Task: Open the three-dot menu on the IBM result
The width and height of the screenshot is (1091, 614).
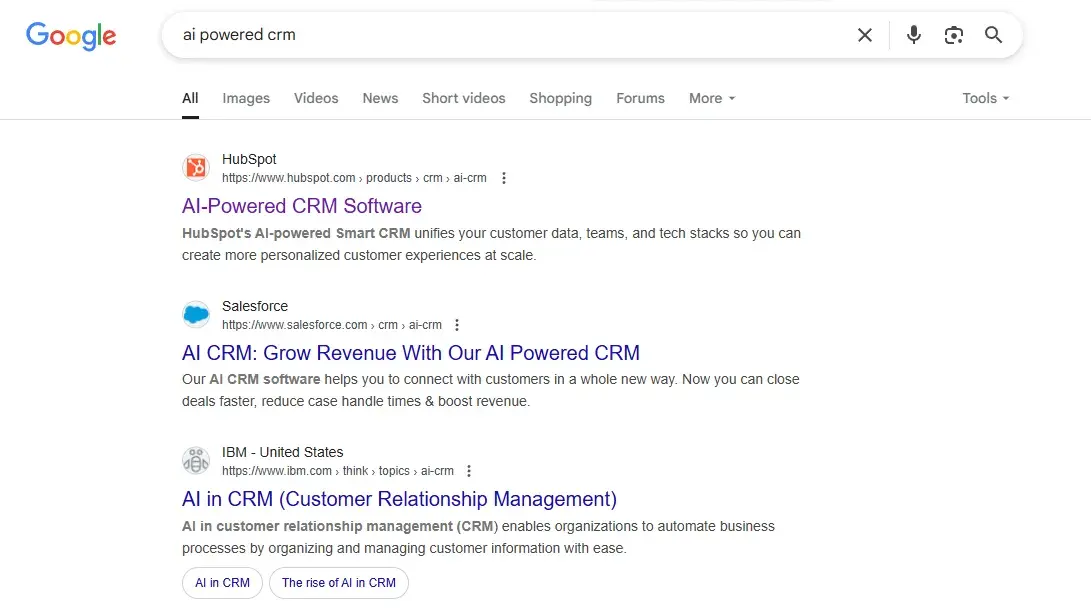Action: (469, 470)
